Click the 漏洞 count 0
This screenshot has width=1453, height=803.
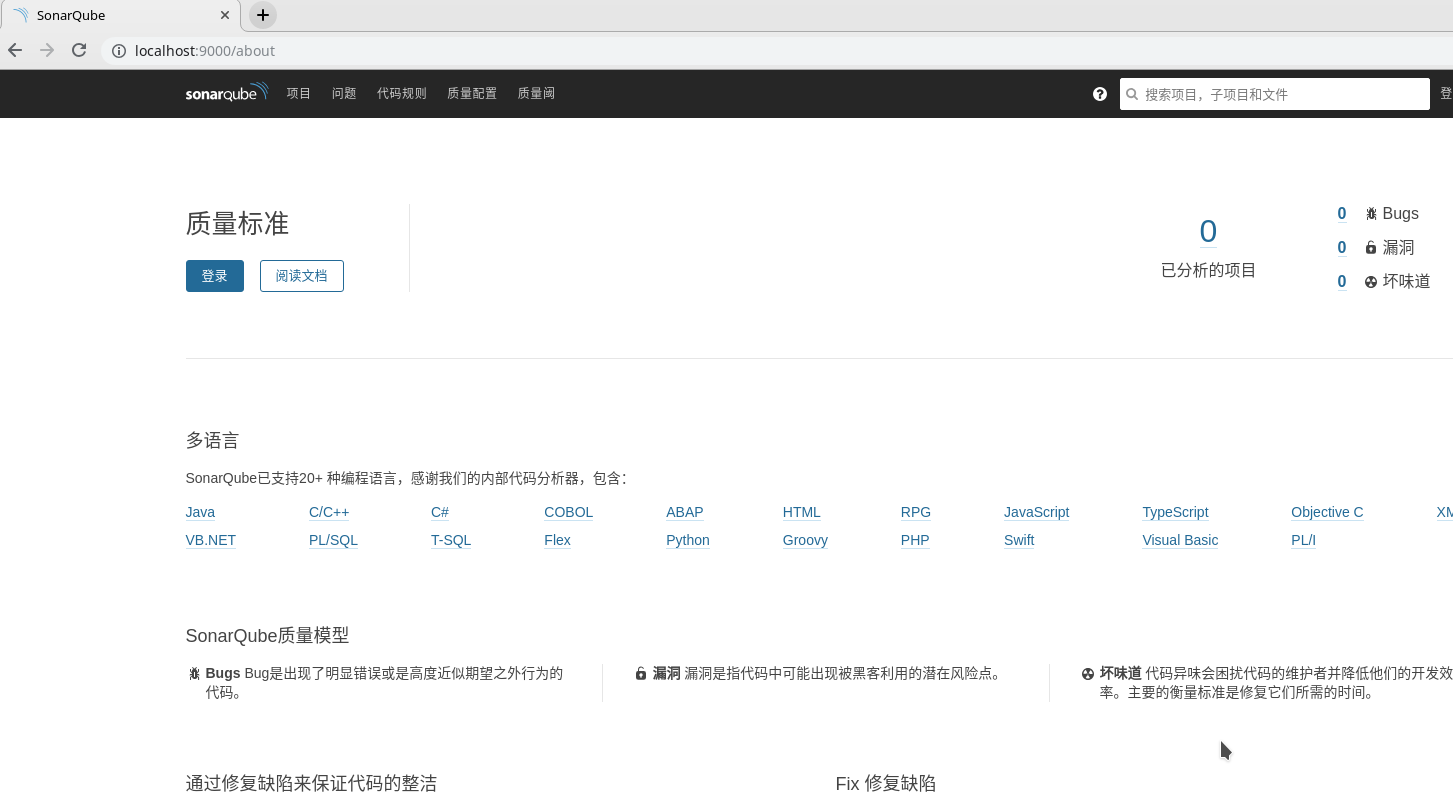(1342, 248)
